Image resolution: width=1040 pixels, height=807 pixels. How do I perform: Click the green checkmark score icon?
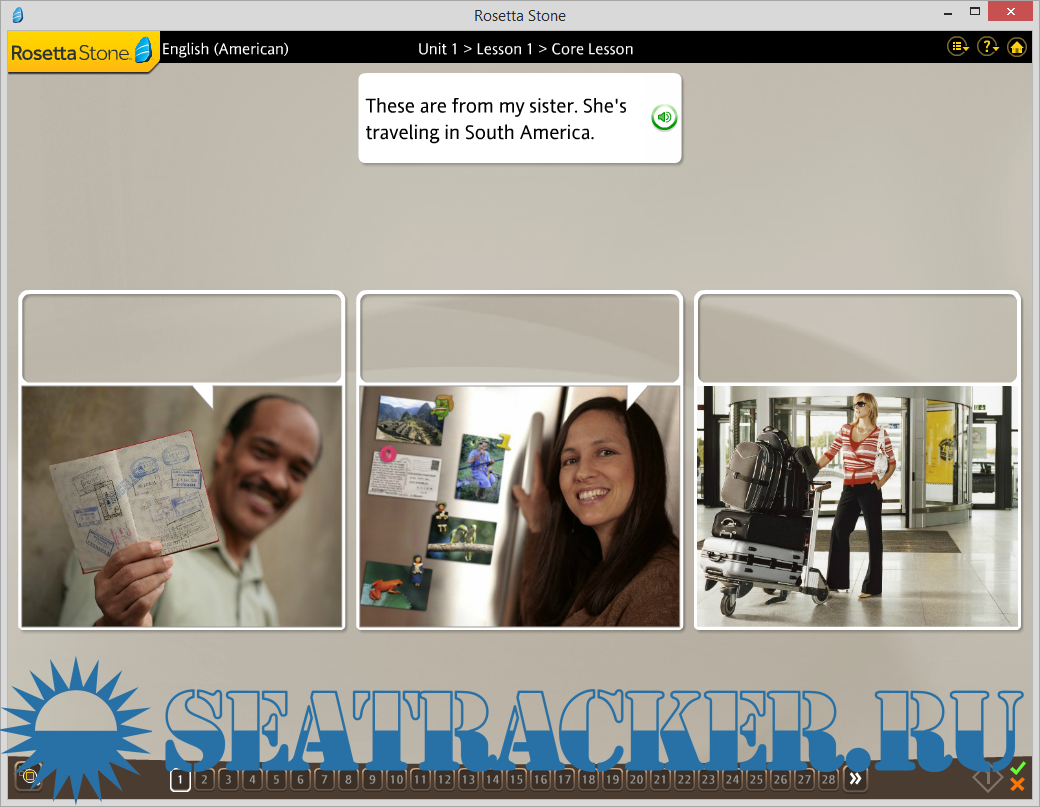coord(1017,769)
